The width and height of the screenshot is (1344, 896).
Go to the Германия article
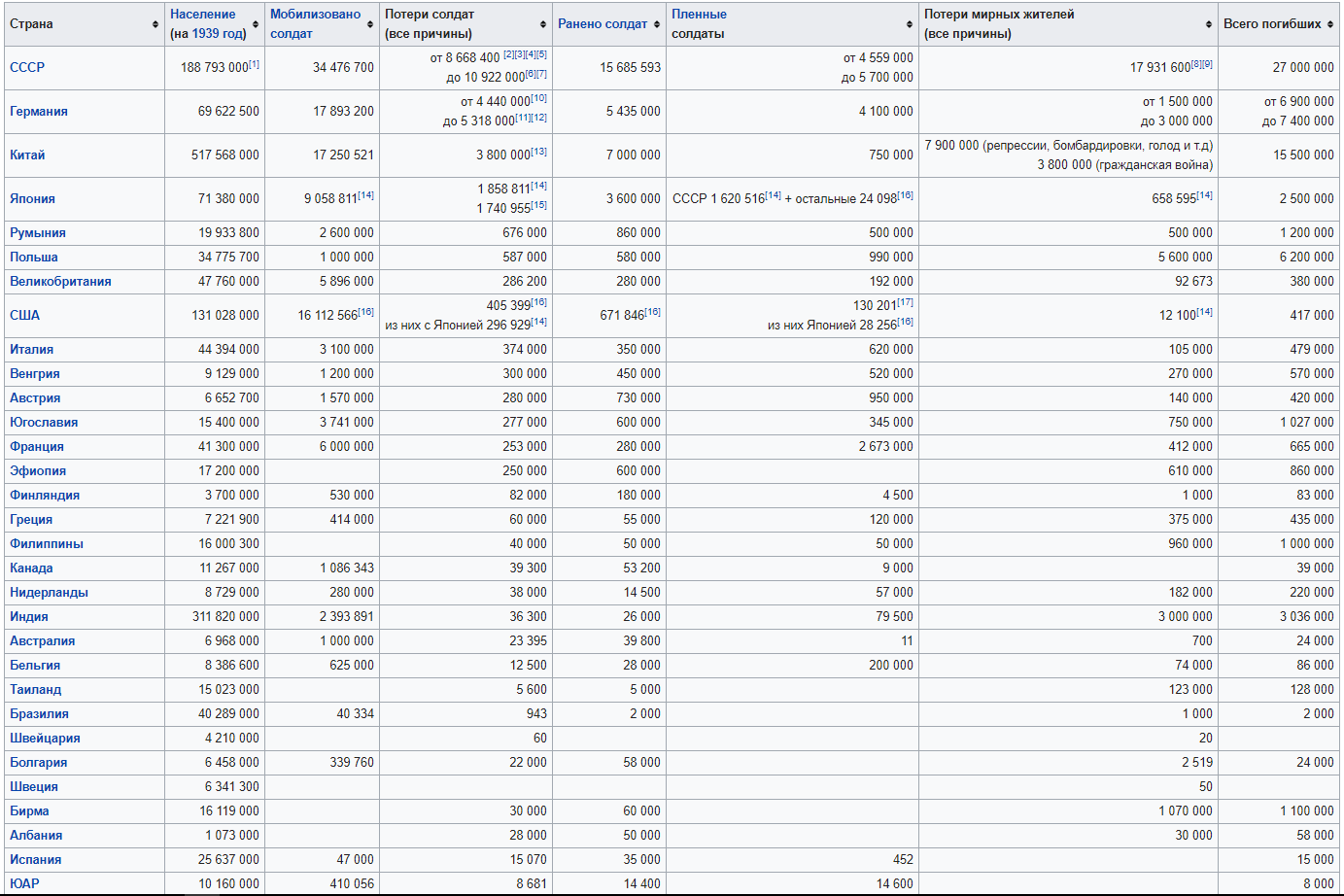point(39,111)
